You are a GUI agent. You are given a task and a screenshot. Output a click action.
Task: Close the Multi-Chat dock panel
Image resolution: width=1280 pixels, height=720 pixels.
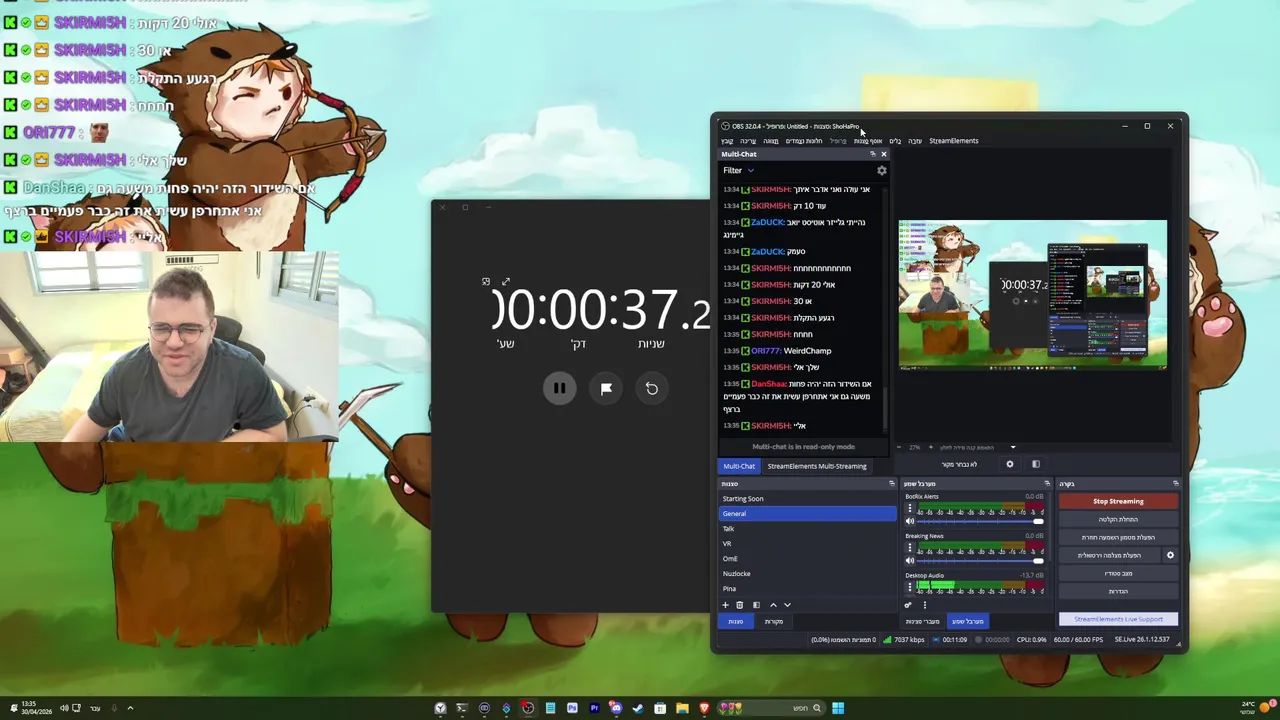coord(884,154)
